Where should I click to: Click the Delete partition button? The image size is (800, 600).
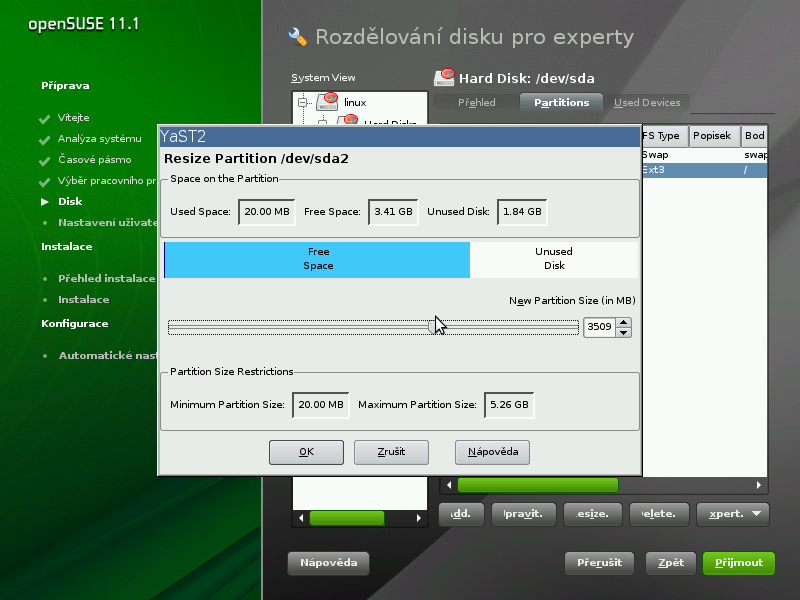659,514
